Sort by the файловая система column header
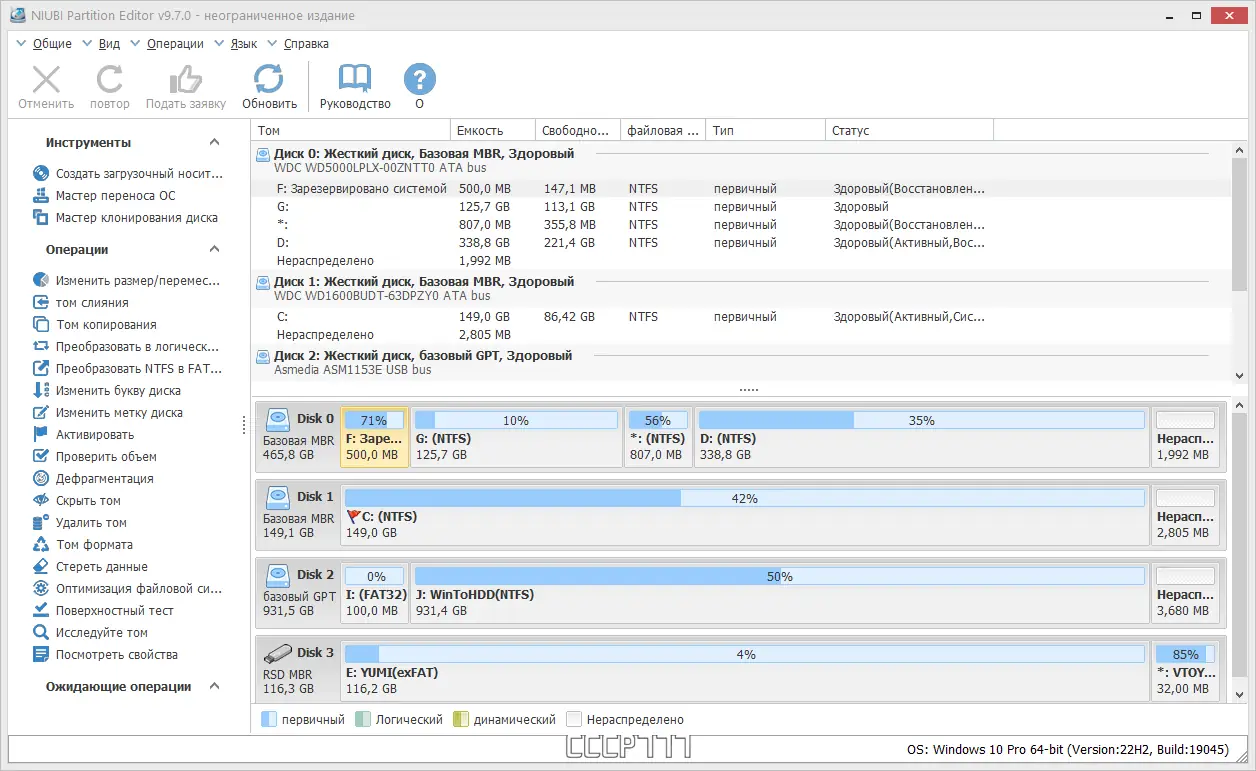 [663, 130]
